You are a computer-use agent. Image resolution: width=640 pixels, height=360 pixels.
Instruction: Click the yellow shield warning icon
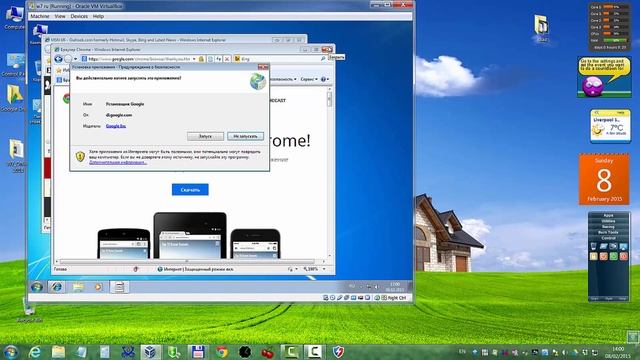pyautogui.click(x=80, y=156)
